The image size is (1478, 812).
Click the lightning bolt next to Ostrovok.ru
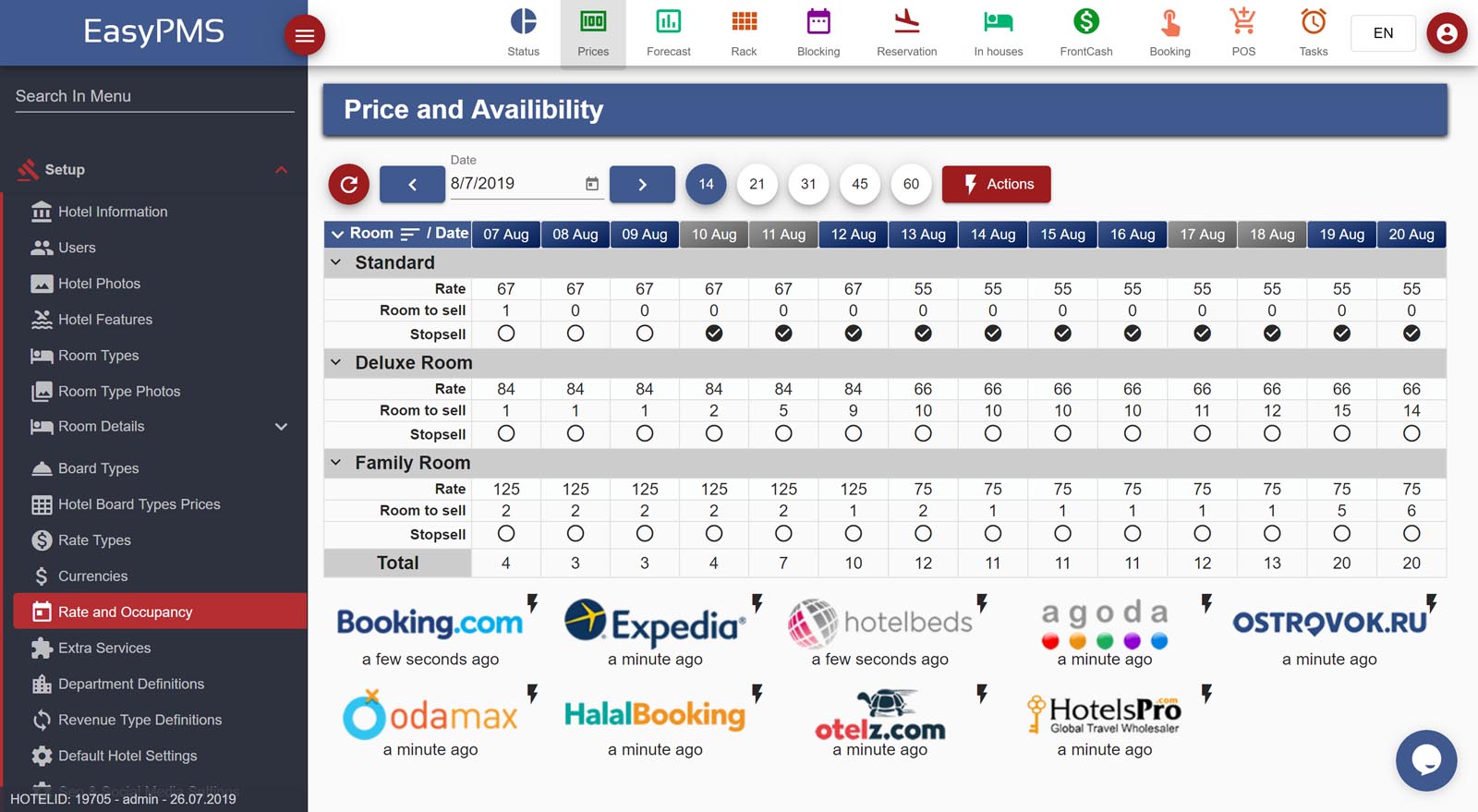(x=1431, y=603)
